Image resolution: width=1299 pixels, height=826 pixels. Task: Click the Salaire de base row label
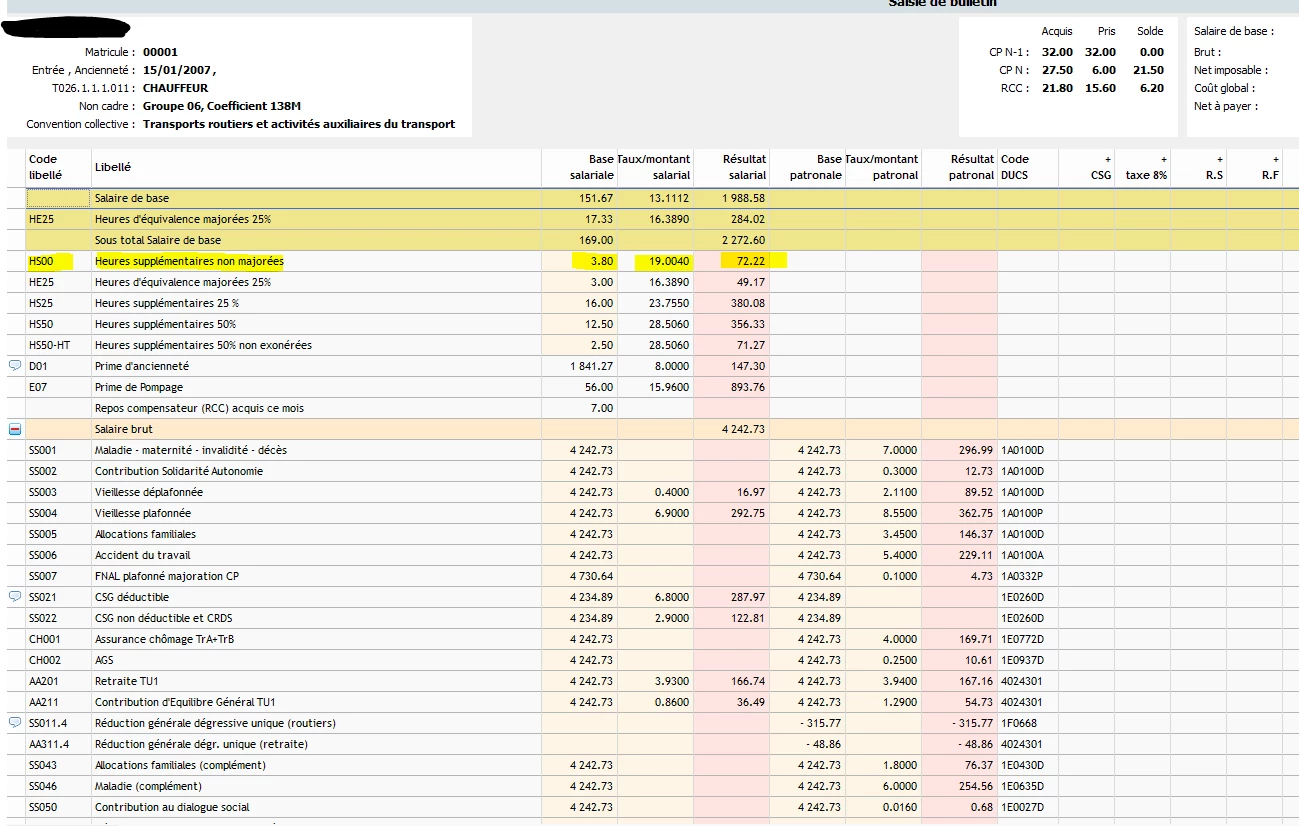[x=132, y=199]
